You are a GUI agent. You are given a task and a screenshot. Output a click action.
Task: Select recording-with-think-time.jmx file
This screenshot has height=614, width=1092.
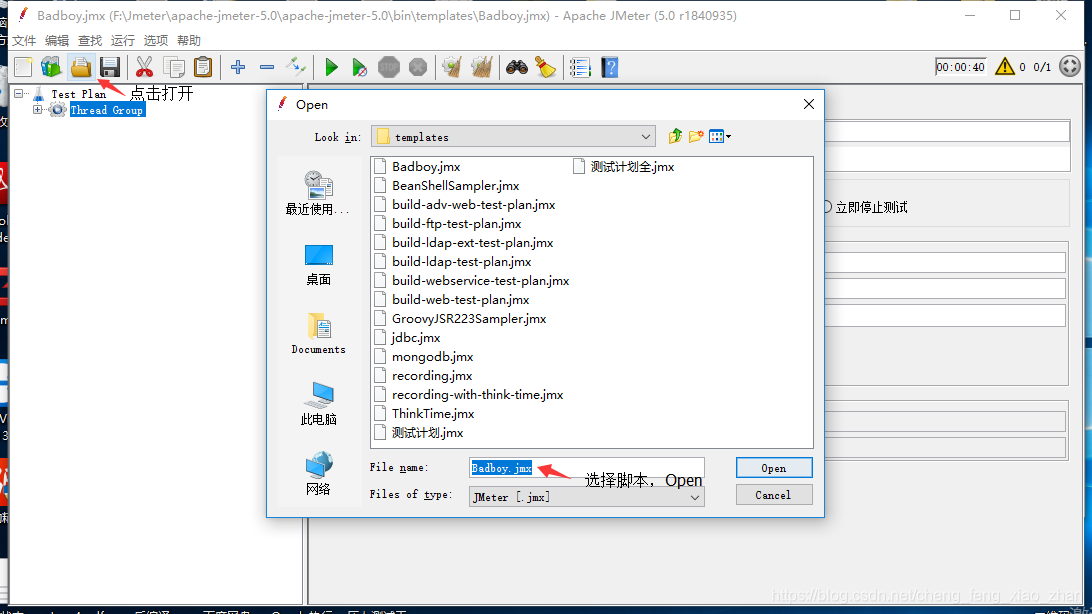pyautogui.click(x=469, y=395)
